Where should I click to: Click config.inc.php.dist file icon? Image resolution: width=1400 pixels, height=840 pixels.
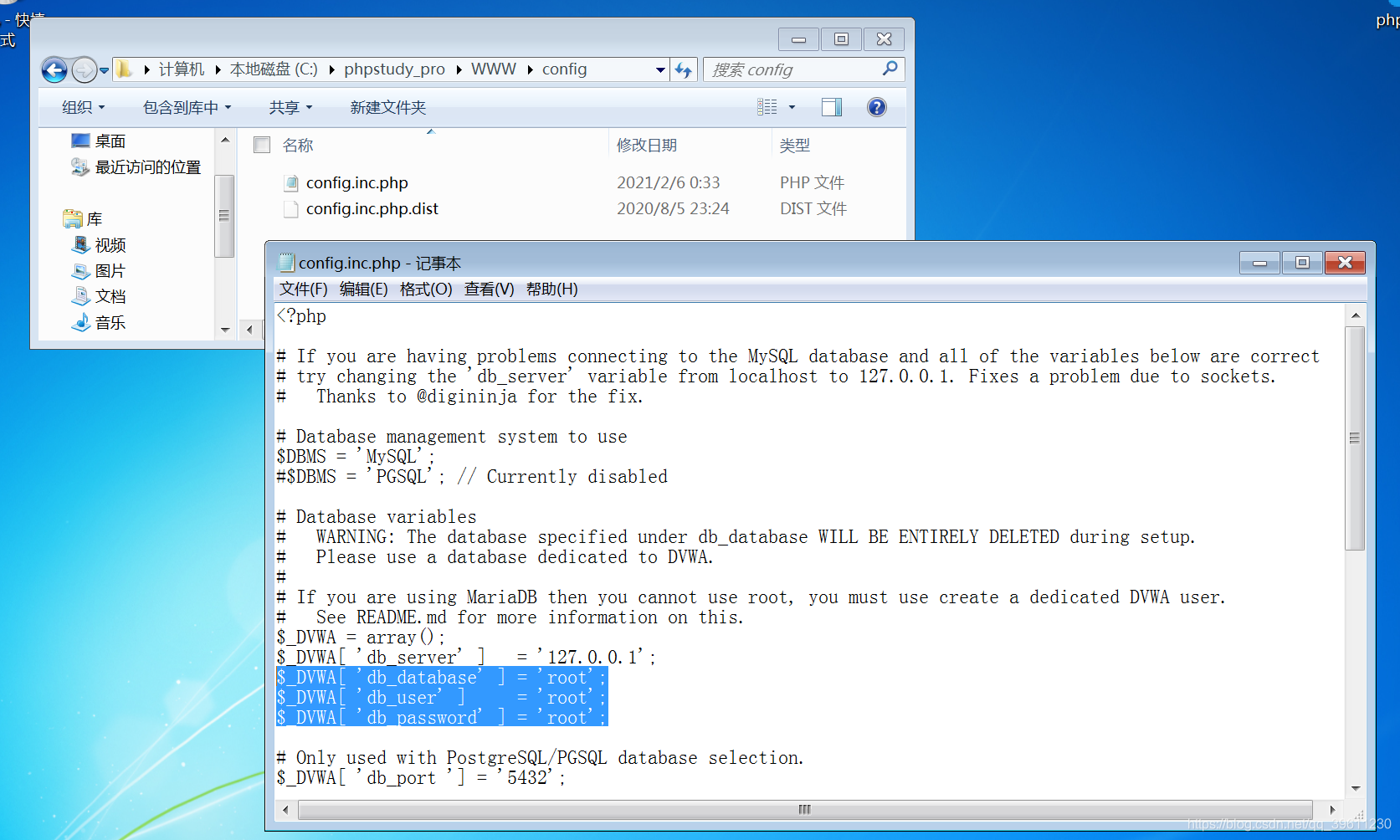pos(291,208)
